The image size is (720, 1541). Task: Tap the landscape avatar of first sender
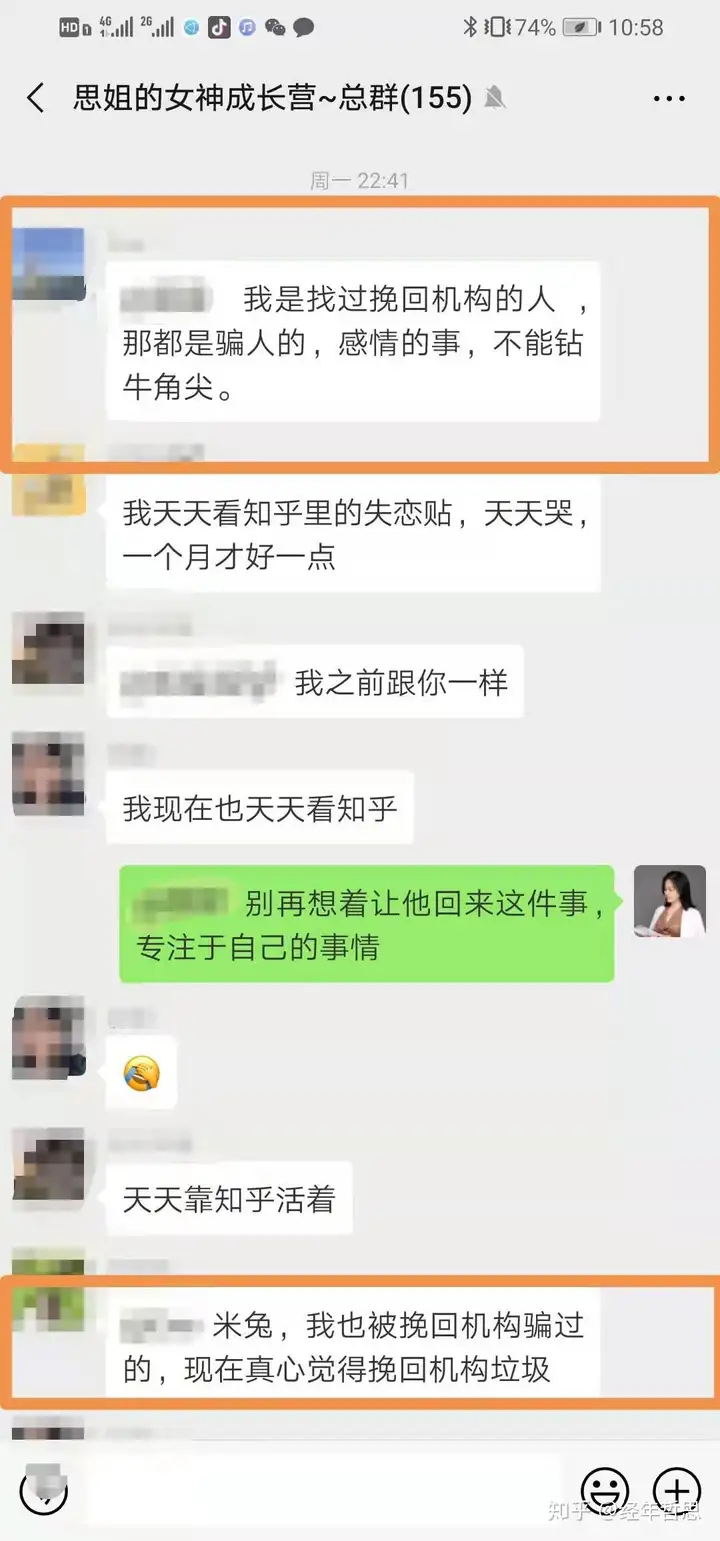pyautogui.click(x=48, y=264)
